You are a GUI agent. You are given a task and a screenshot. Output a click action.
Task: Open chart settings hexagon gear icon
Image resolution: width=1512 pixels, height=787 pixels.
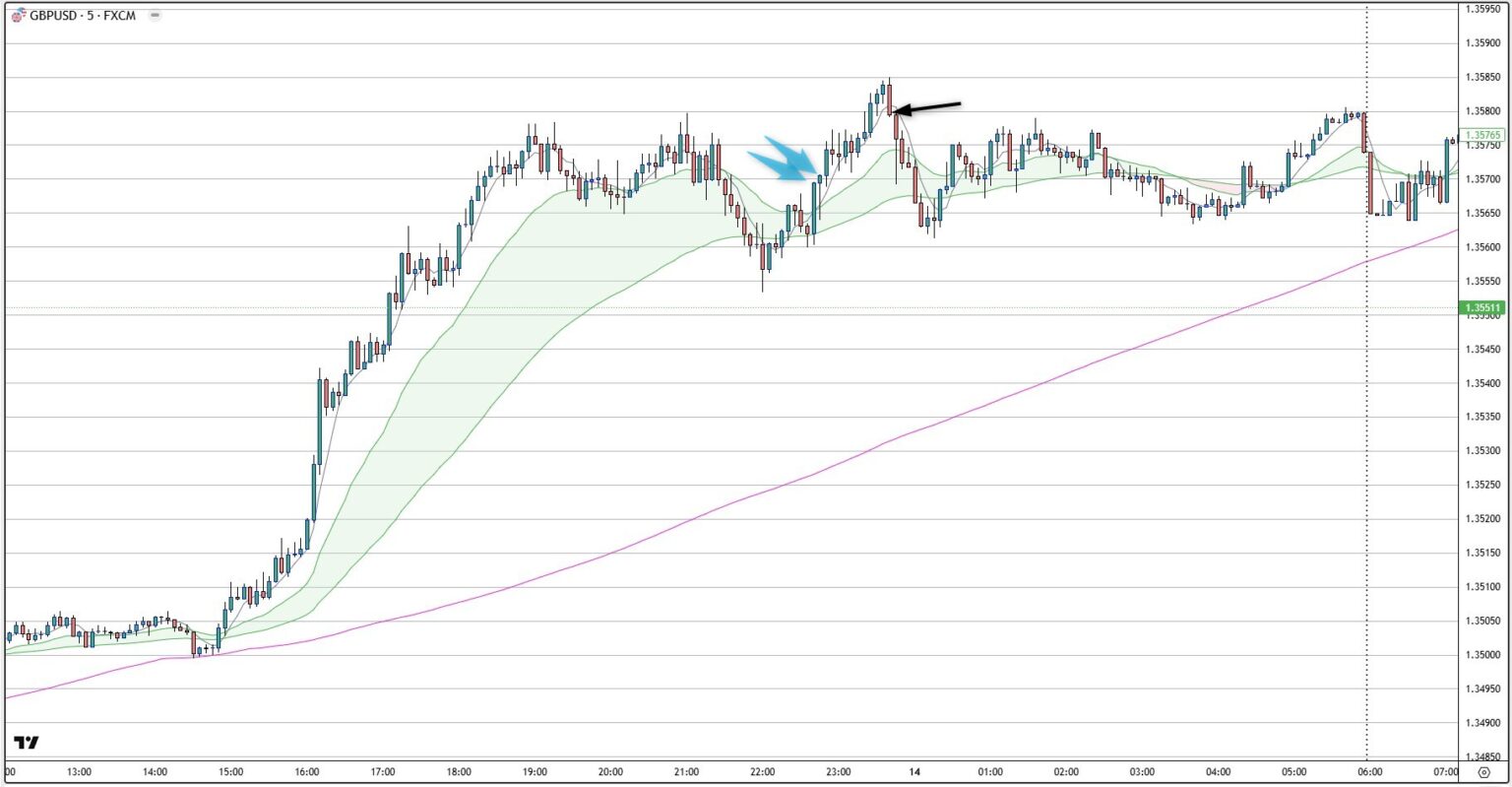(x=1483, y=772)
